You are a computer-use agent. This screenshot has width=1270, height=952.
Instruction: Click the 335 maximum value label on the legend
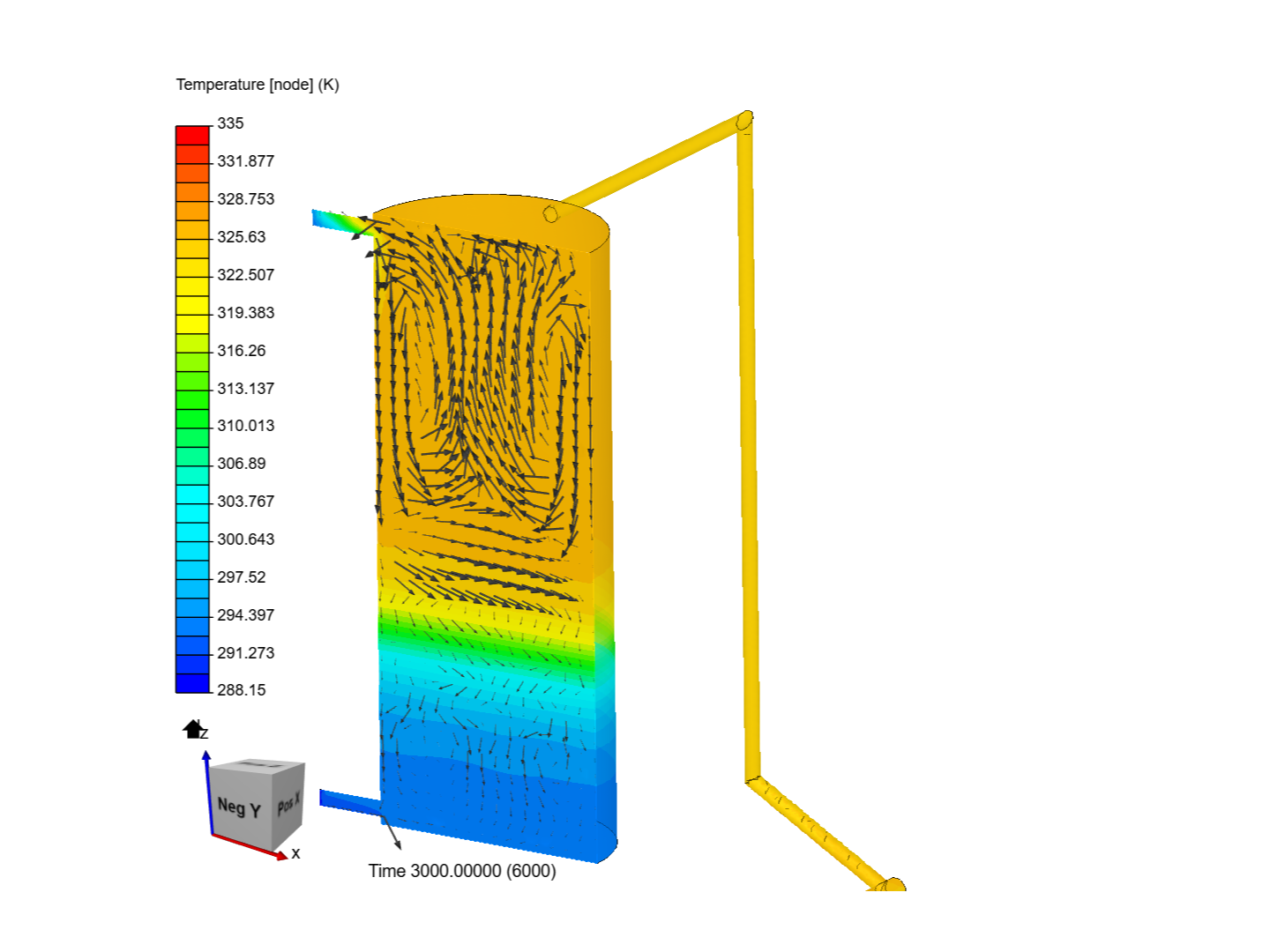(229, 123)
